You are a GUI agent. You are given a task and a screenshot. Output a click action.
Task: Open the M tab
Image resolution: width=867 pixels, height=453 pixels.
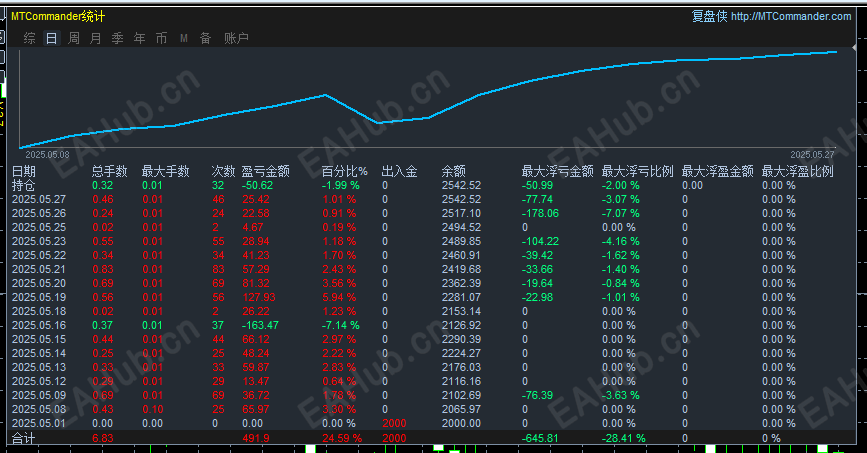[184, 38]
